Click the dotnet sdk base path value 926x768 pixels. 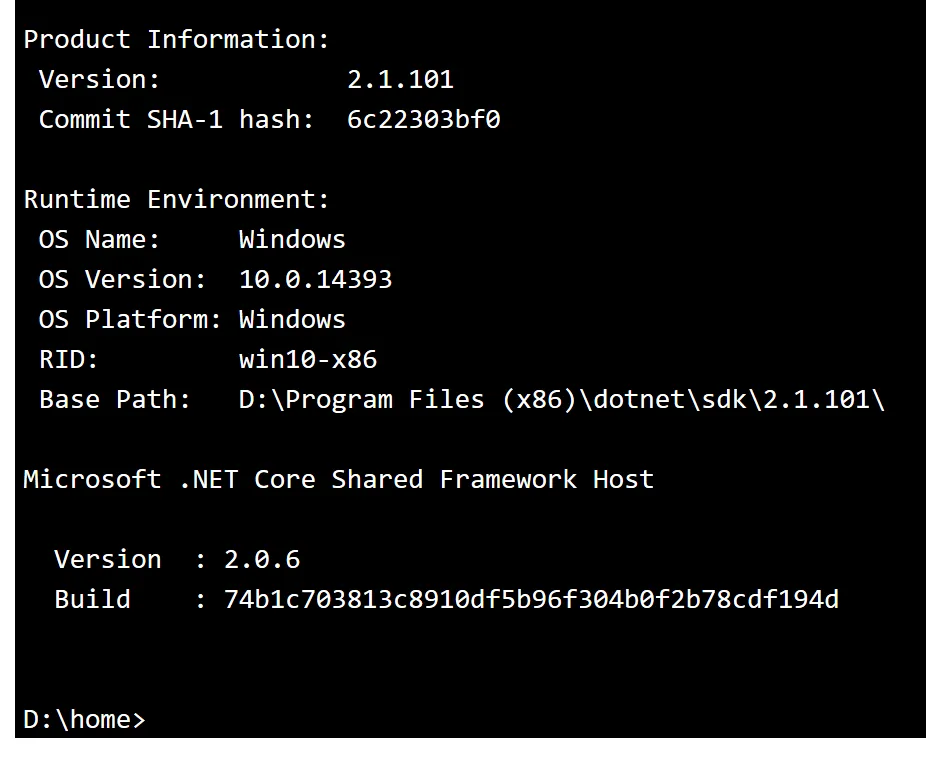[x=561, y=400]
